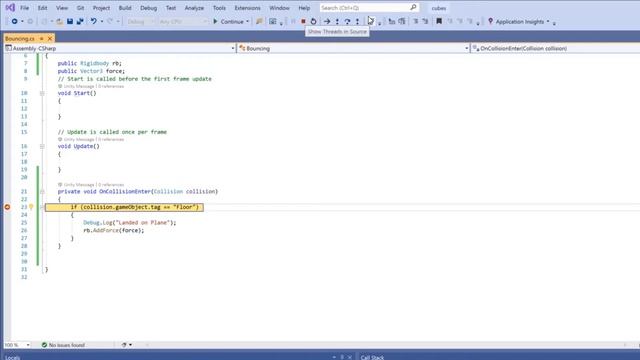Click the Open File folder icon

(60, 21)
